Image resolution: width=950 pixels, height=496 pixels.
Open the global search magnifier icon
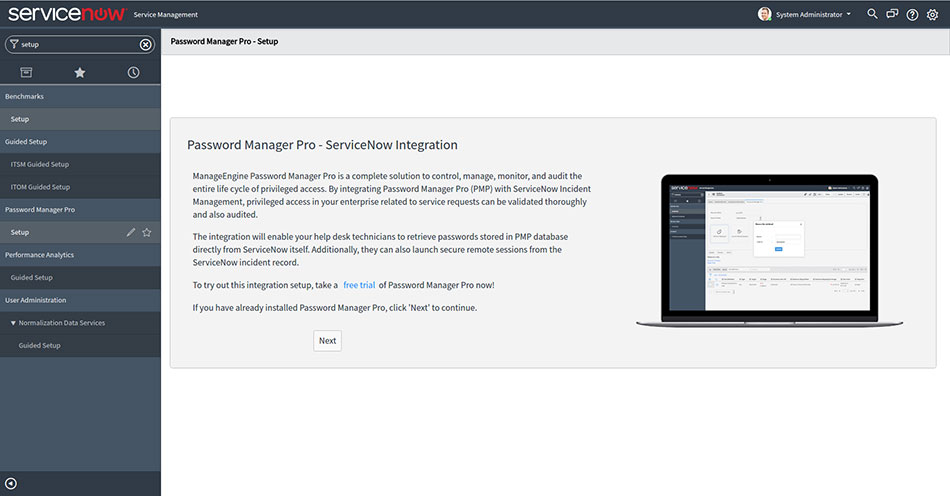(x=872, y=14)
